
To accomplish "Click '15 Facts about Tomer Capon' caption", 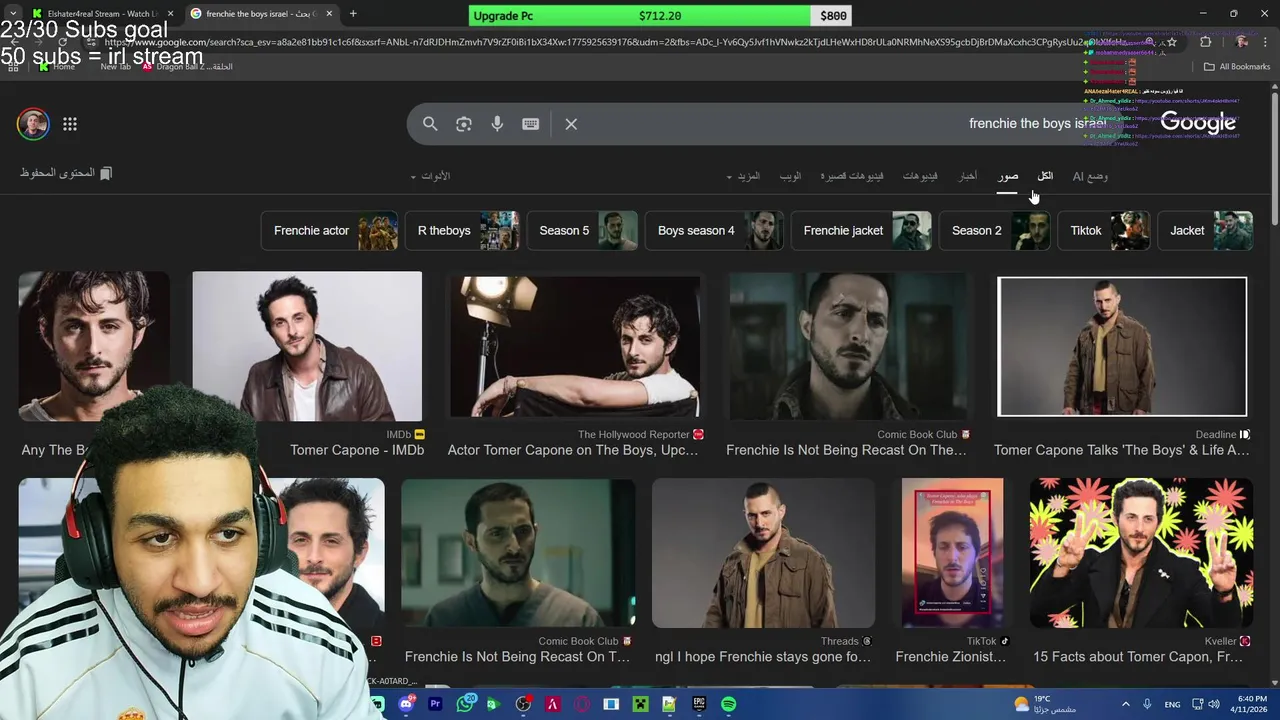I will (1138, 657).
